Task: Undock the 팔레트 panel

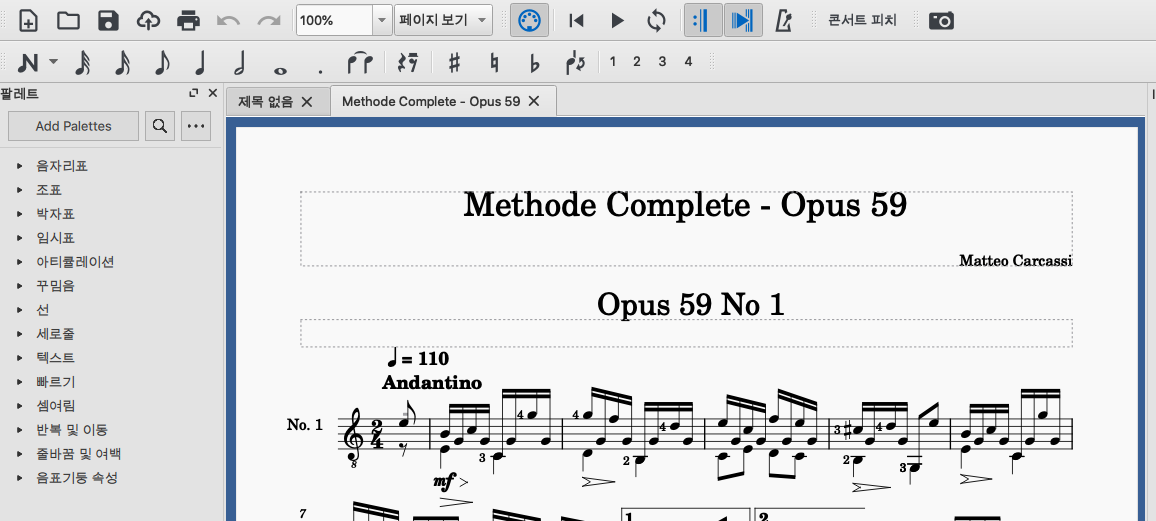Action: 194,94
